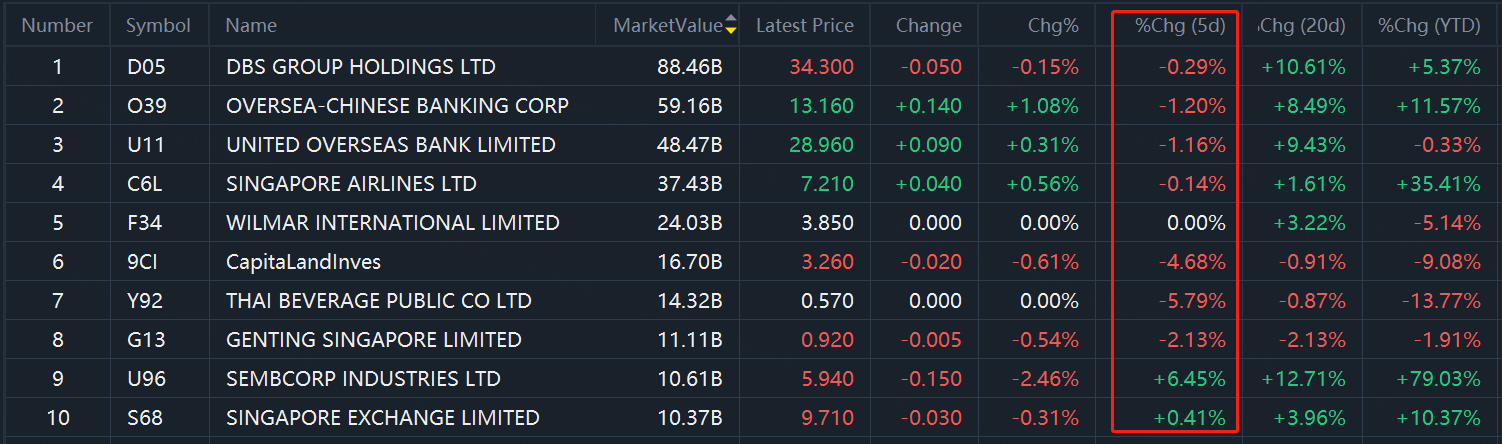Viewport: 1502px width, 444px height.
Task: Sort by the %Chg (5d) column header
Action: tap(1180, 26)
